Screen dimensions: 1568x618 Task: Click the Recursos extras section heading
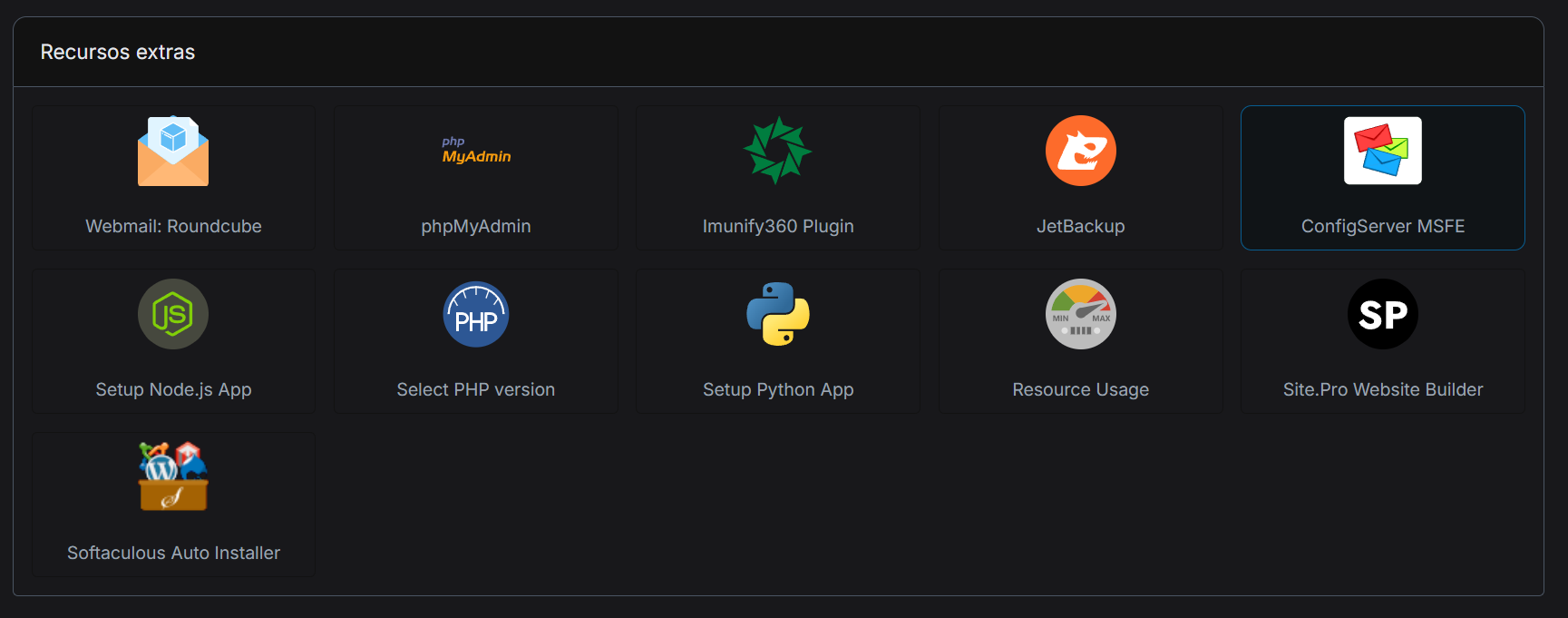tap(118, 52)
